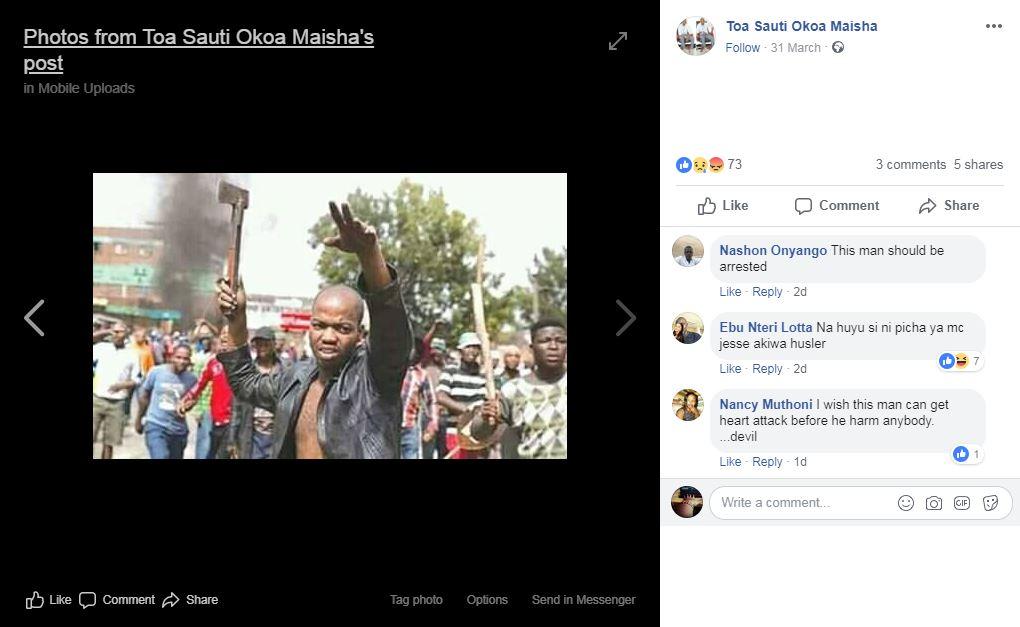Go to the next photo arrow

[x=625, y=318]
